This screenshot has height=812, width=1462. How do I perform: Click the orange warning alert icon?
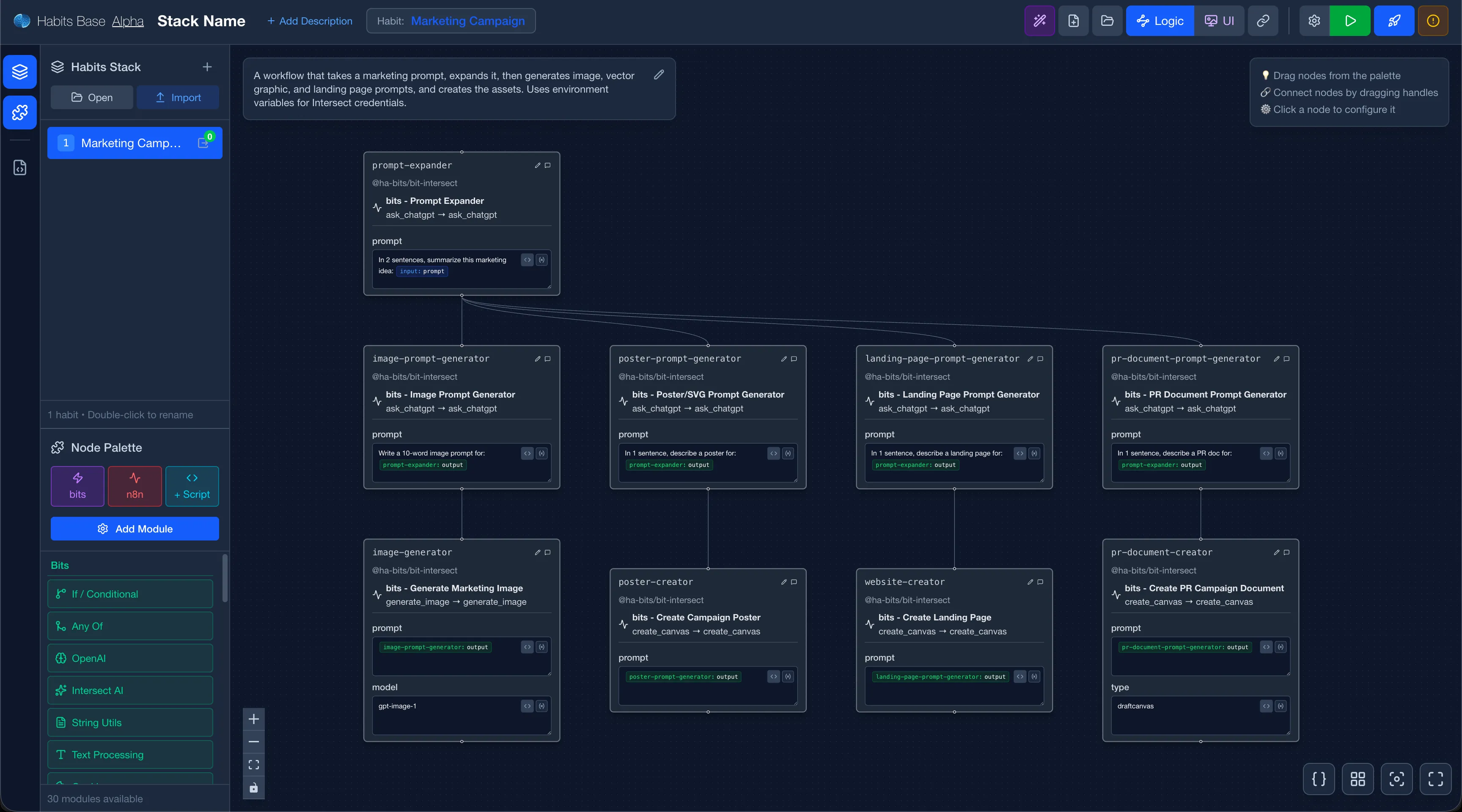[x=1433, y=21]
